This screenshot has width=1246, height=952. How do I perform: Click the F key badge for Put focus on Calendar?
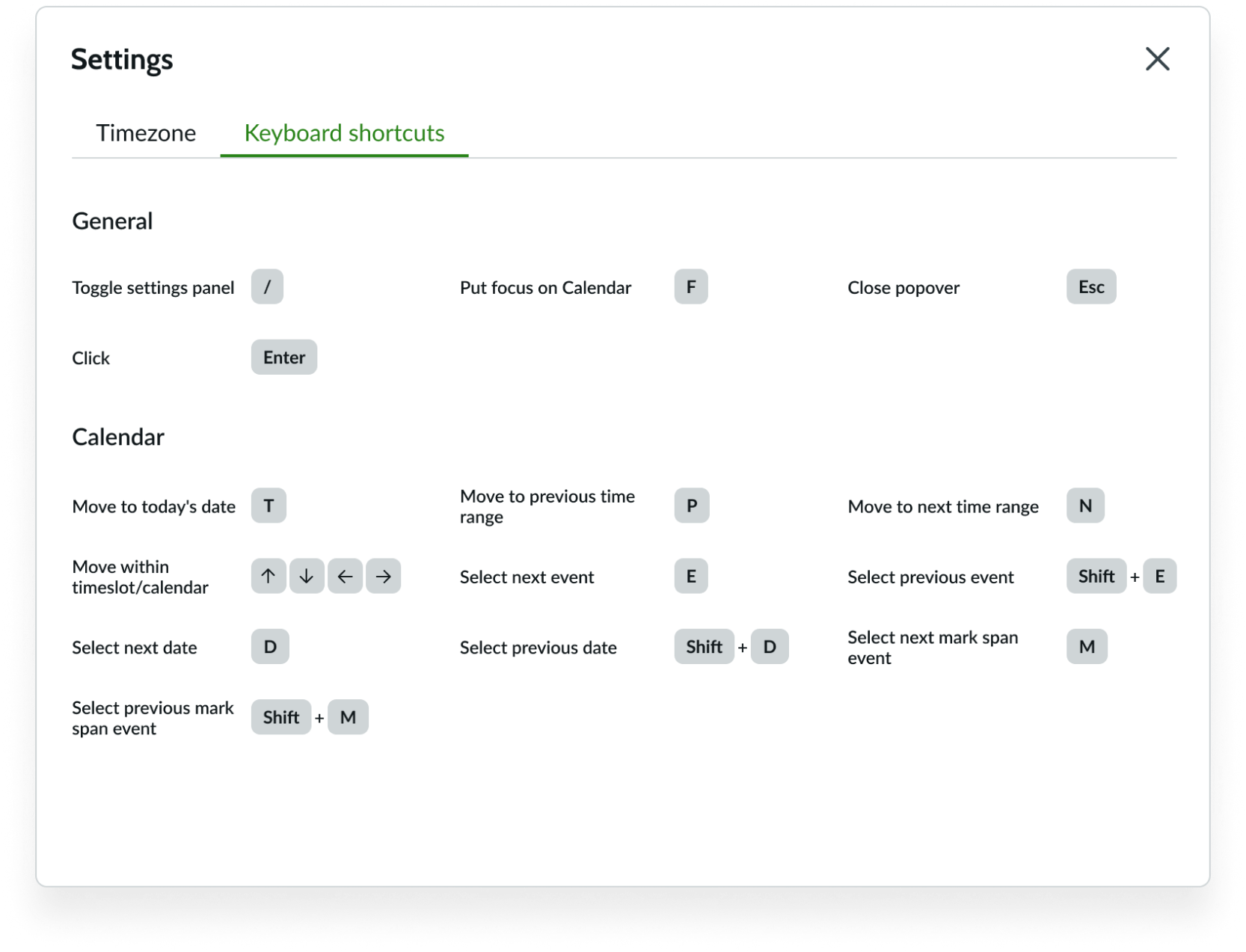(690, 286)
